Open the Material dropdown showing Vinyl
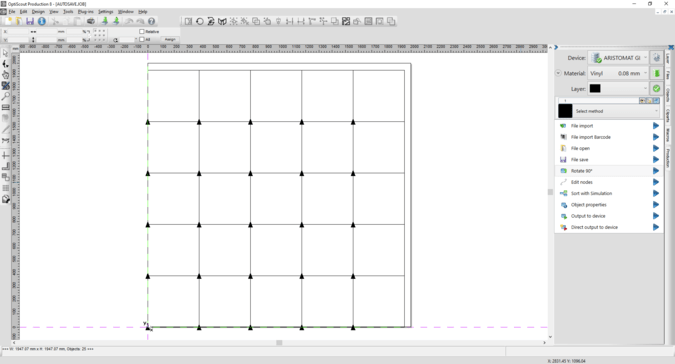 pyautogui.click(x=619, y=74)
